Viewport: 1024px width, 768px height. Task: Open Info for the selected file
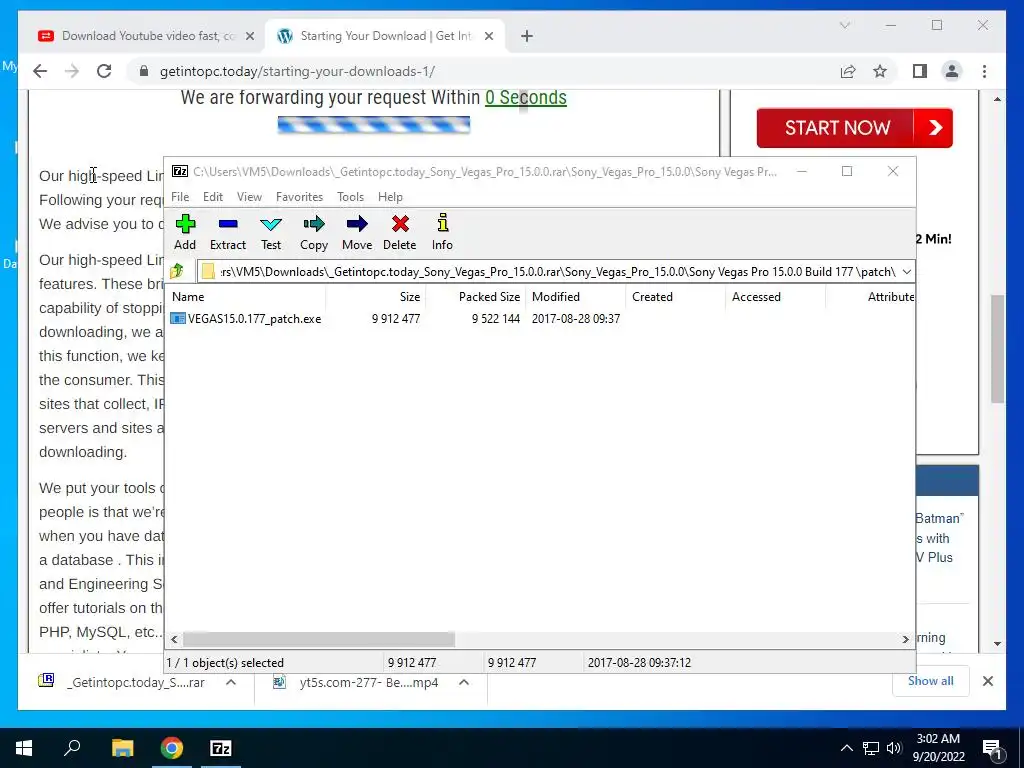442,232
